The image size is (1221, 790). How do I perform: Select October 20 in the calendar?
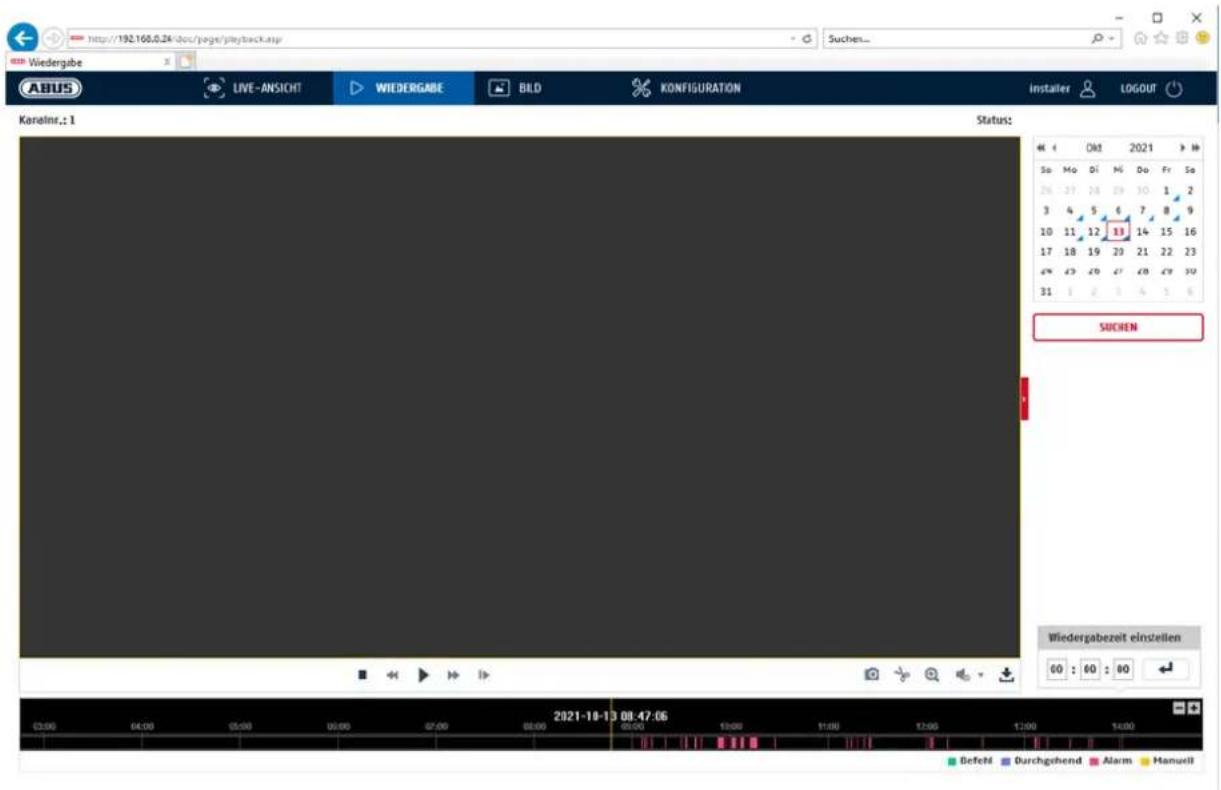(x=1118, y=251)
